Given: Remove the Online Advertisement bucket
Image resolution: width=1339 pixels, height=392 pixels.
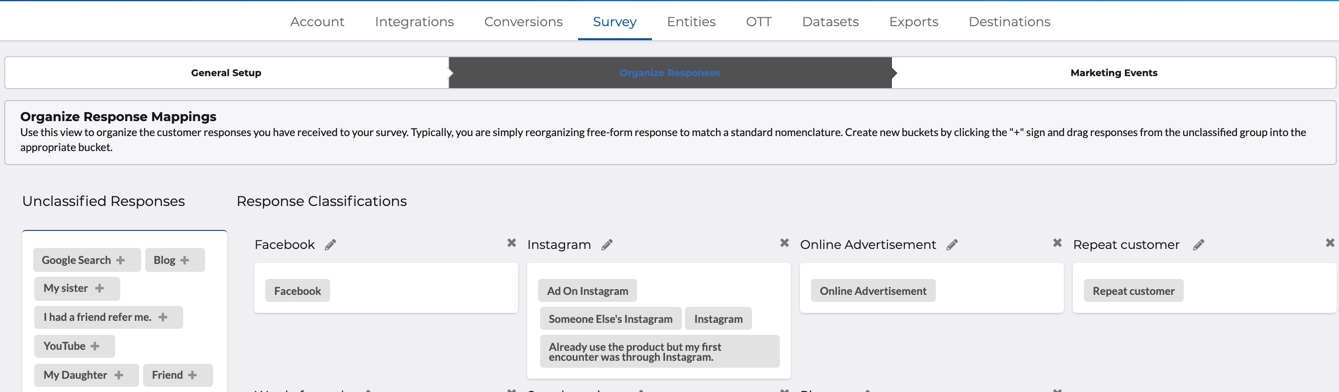Looking at the screenshot, I should 1057,243.
